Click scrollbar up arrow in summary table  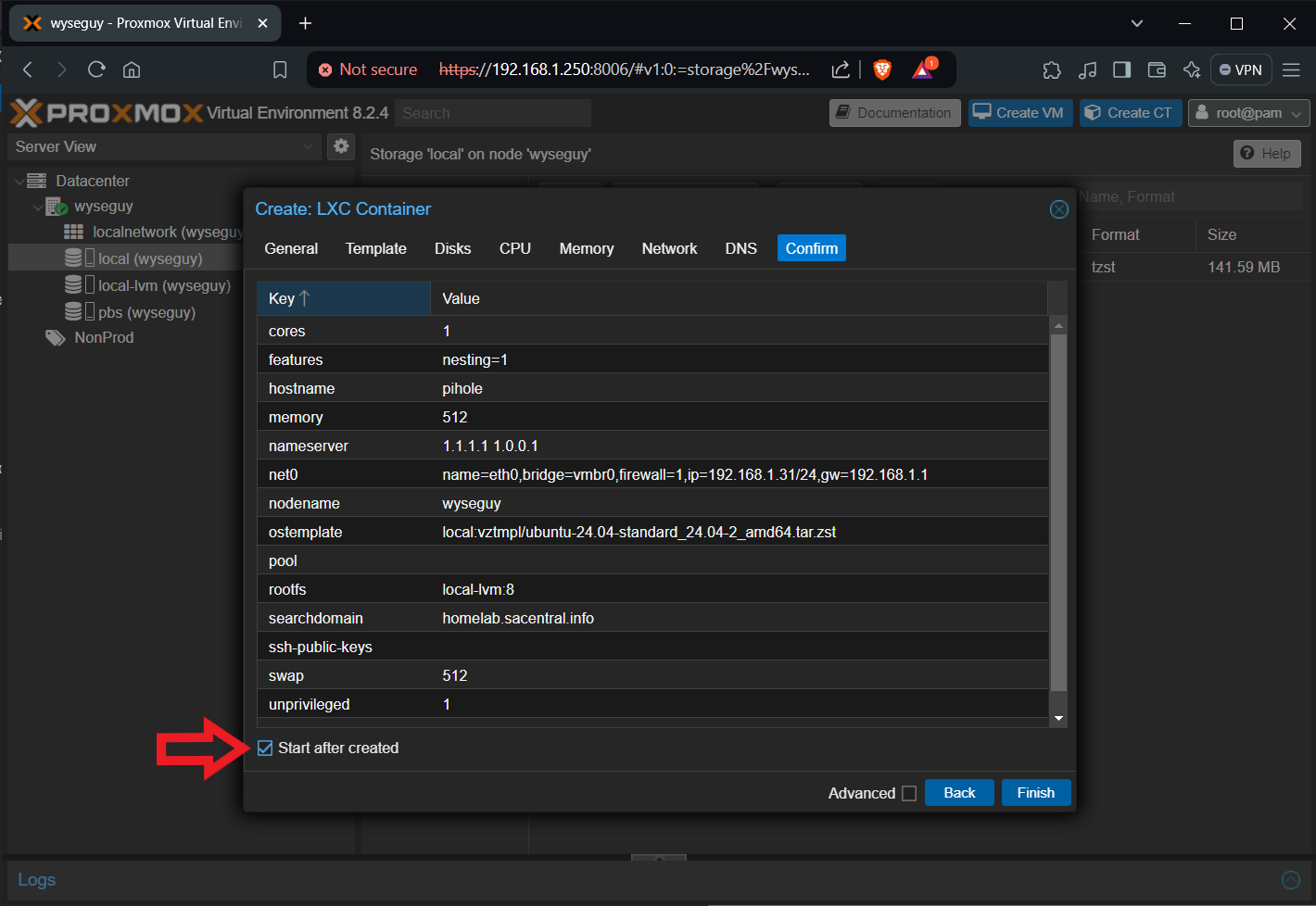click(x=1058, y=325)
